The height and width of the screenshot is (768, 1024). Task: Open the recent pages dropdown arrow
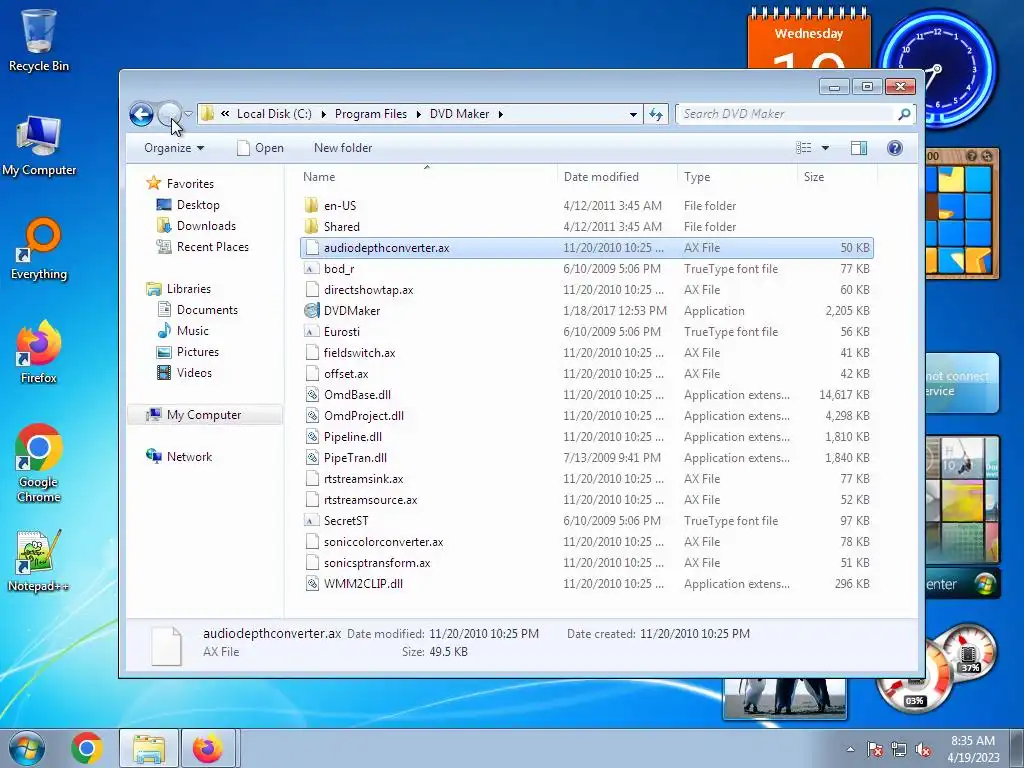pos(188,114)
